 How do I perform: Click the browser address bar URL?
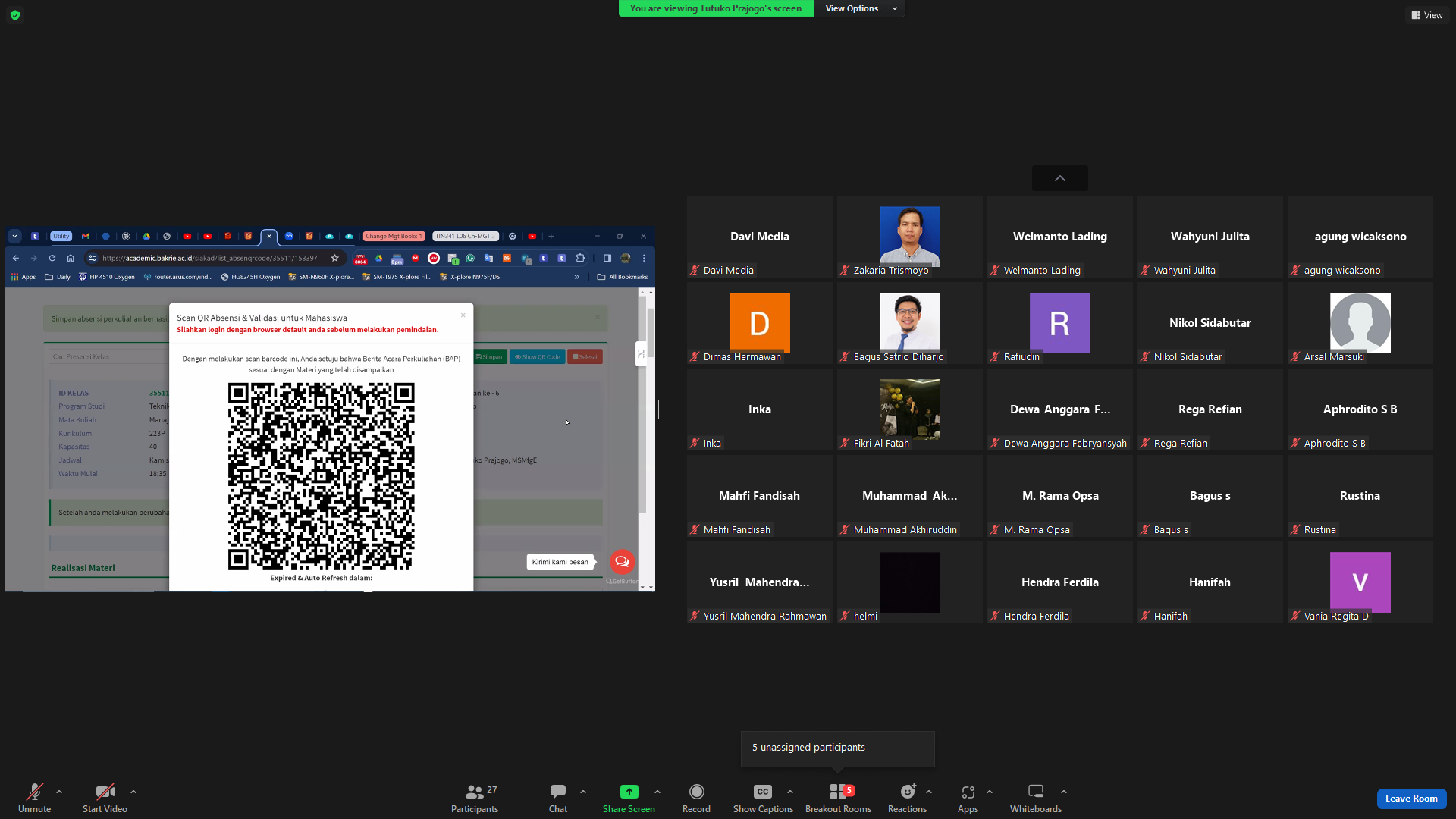[x=210, y=258]
